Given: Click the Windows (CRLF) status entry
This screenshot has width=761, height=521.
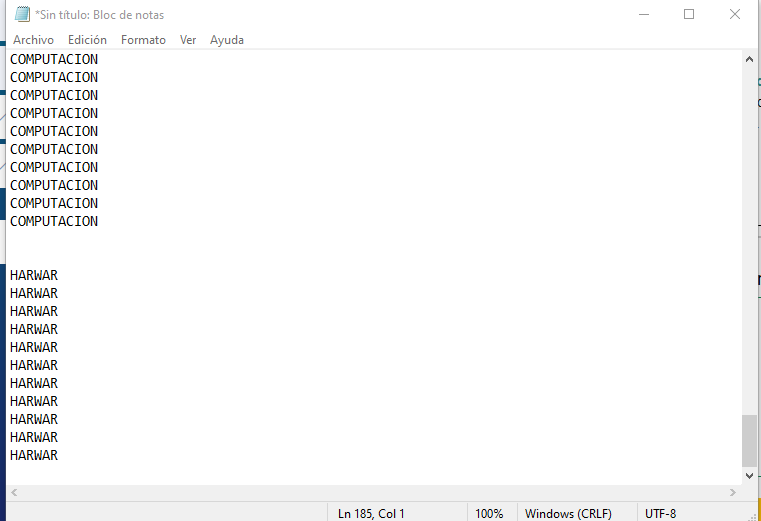Looking at the screenshot, I should coord(568,513).
